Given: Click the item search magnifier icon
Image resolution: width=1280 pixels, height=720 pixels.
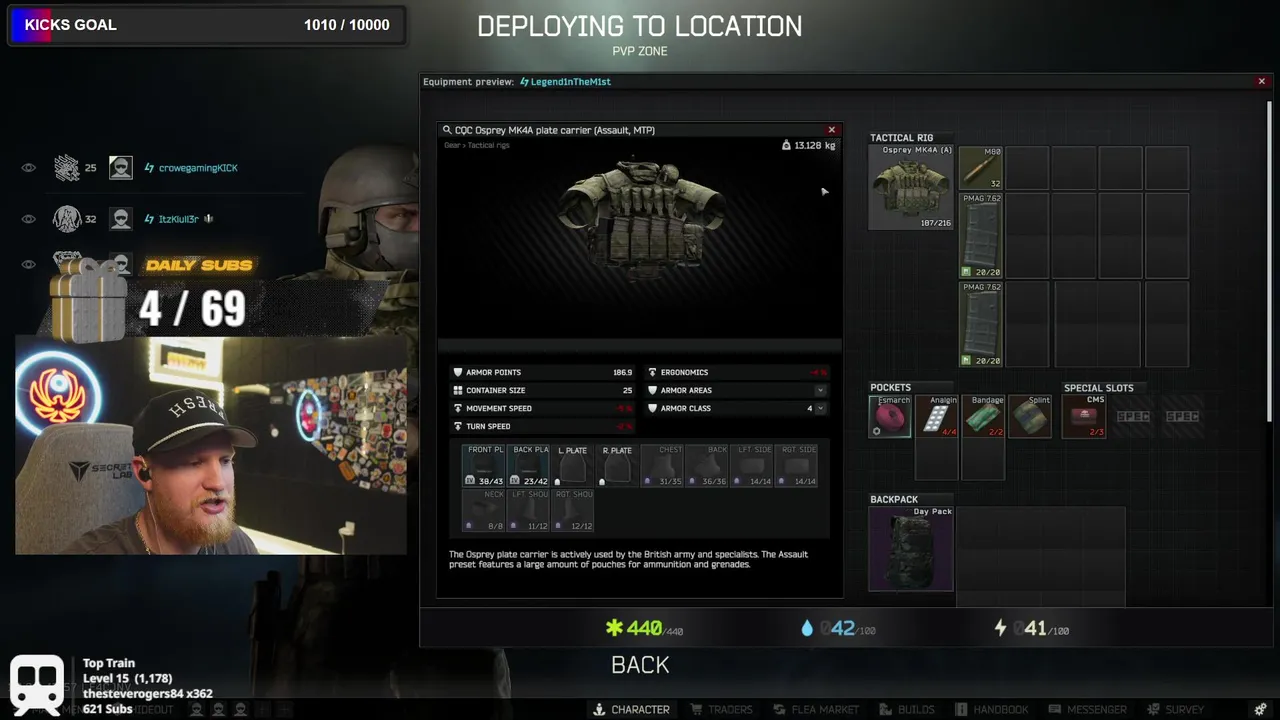Looking at the screenshot, I should [x=446, y=130].
